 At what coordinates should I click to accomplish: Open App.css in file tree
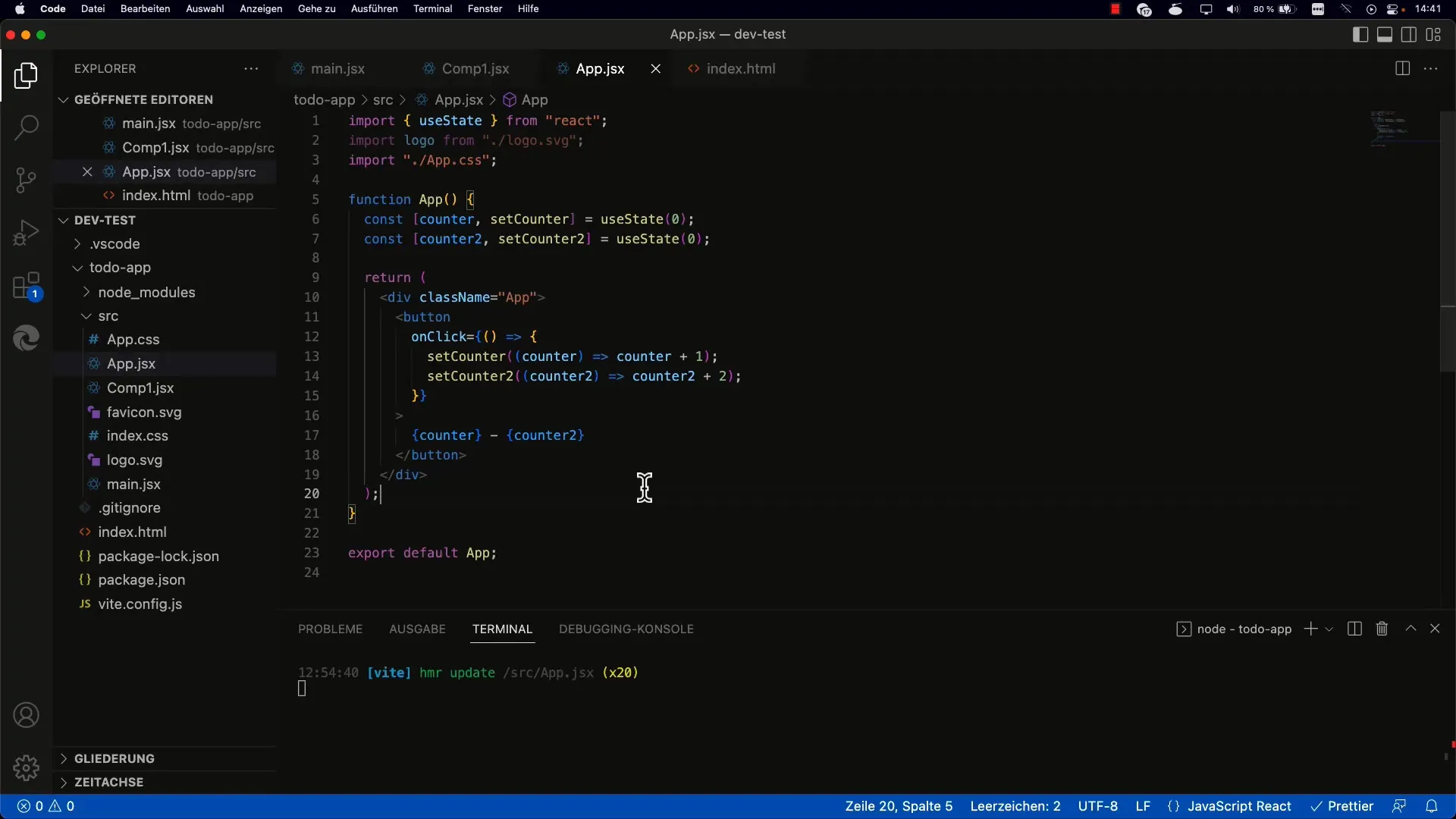point(165,340)
